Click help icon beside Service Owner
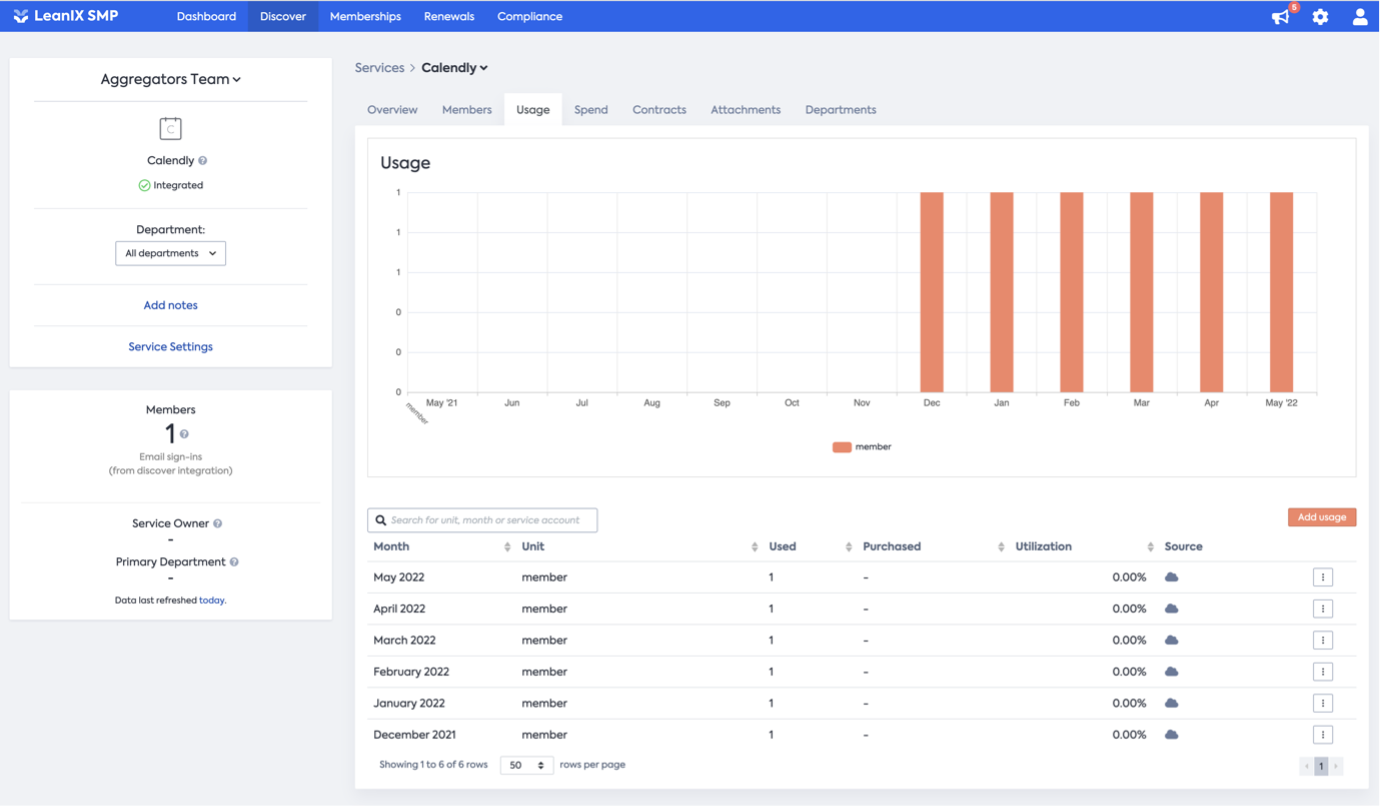Screen dimensions: 1384x809 coord(218,525)
